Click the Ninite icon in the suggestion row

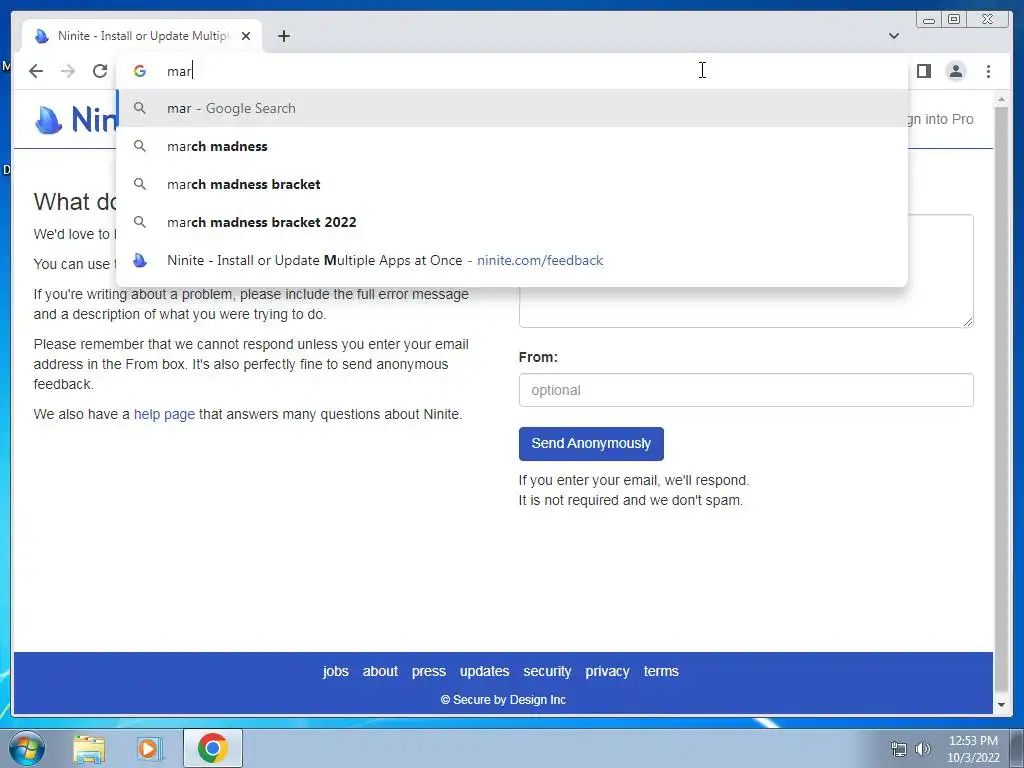click(x=140, y=261)
